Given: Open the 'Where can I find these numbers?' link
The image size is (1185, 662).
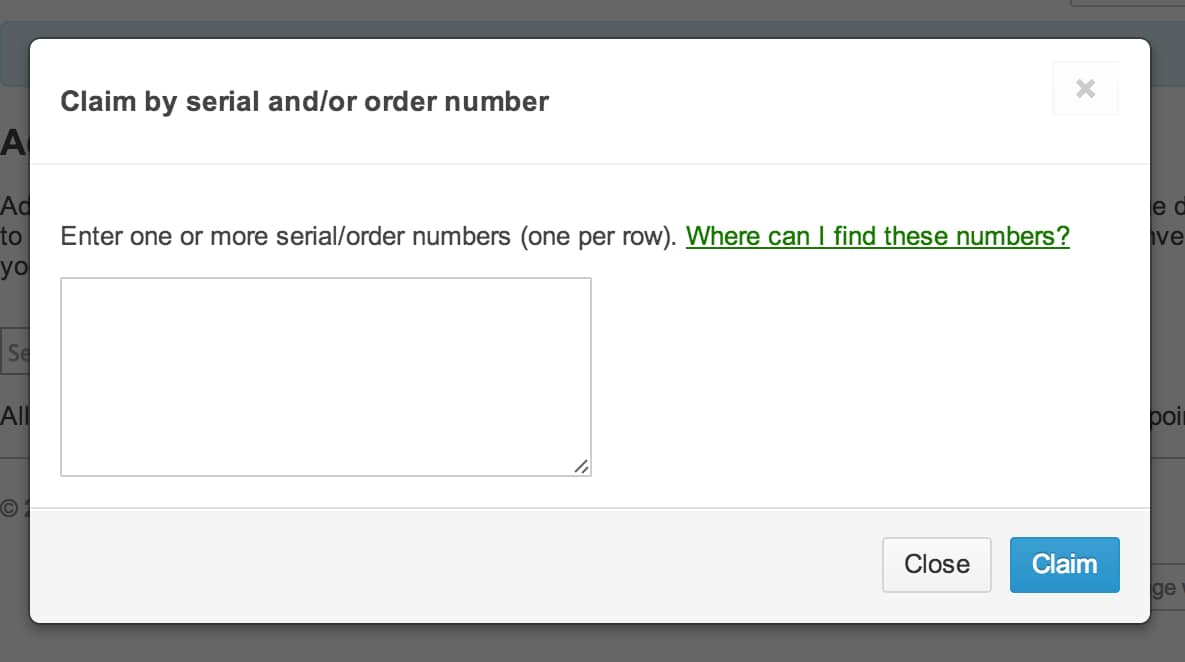Looking at the screenshot, I should [x=877, y=236].
